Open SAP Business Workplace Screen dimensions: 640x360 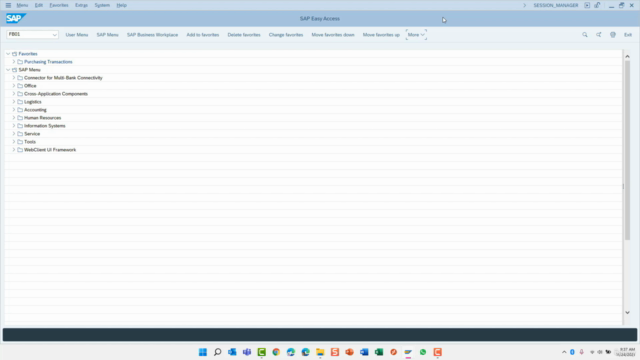pos(152,35)
